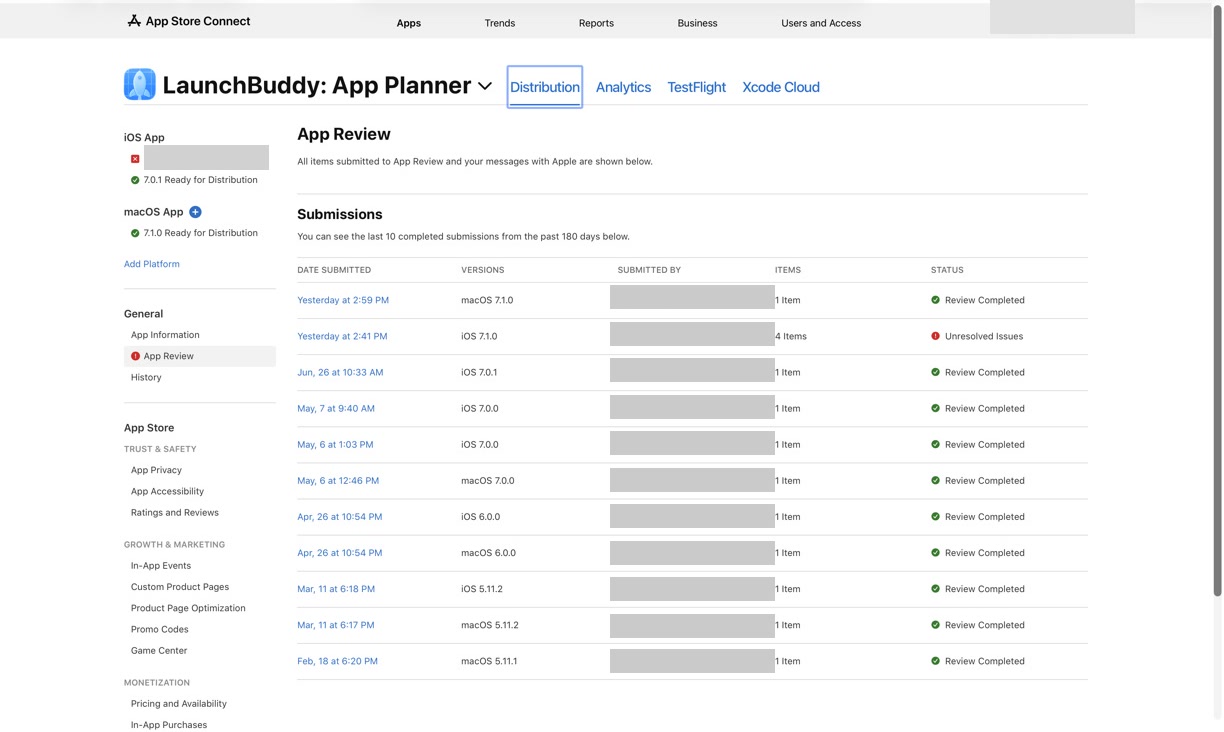This screenshot has width=1224, height=732.
Task: Click the DATE SUBMITTED column header
Action: coord(334,270)
